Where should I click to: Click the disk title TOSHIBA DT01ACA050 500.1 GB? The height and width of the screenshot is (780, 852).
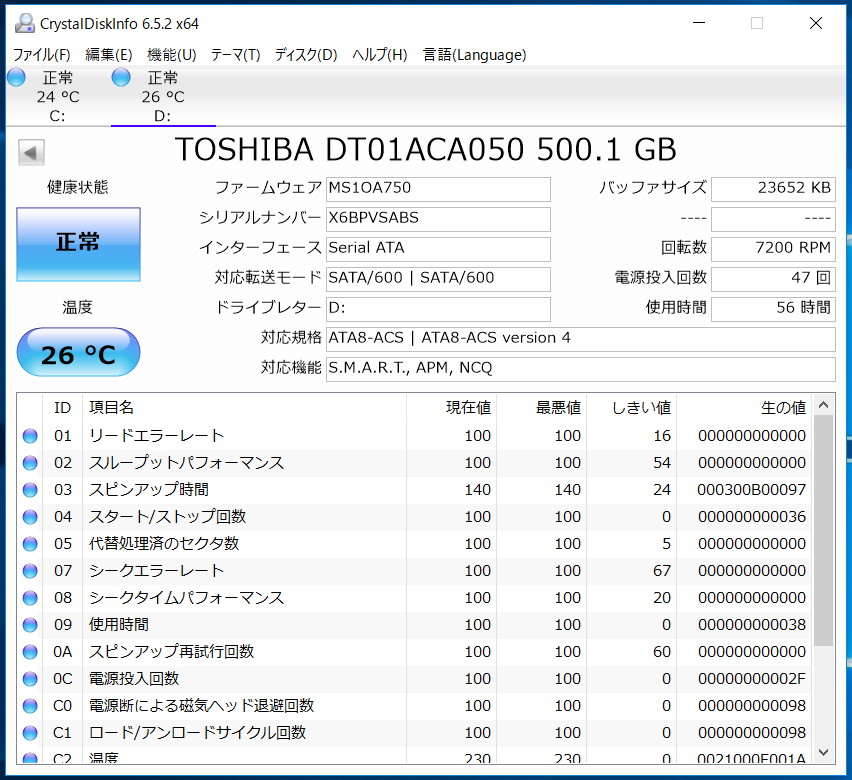(x=425, y=149)
